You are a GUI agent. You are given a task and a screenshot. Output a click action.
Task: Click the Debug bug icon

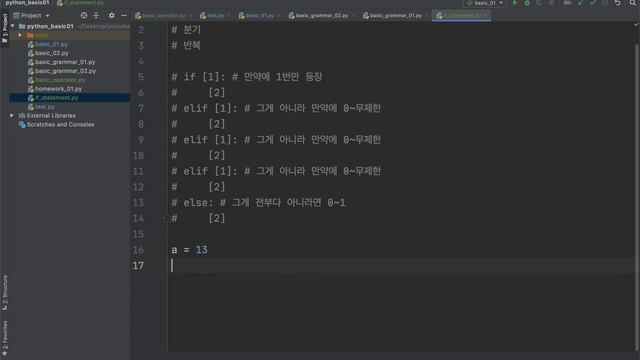pos(527,3)
